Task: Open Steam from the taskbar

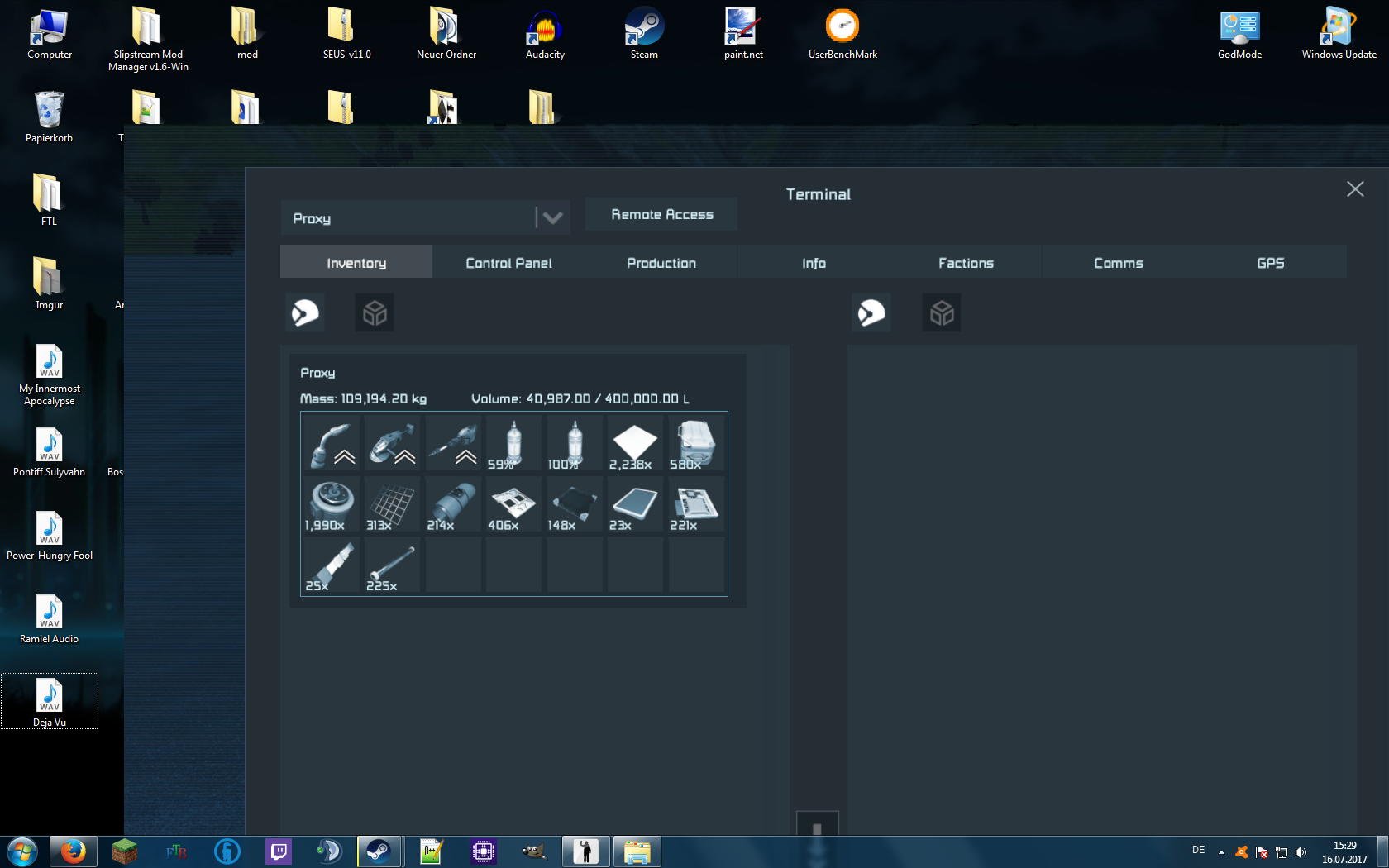Action: tap(379, 851)
